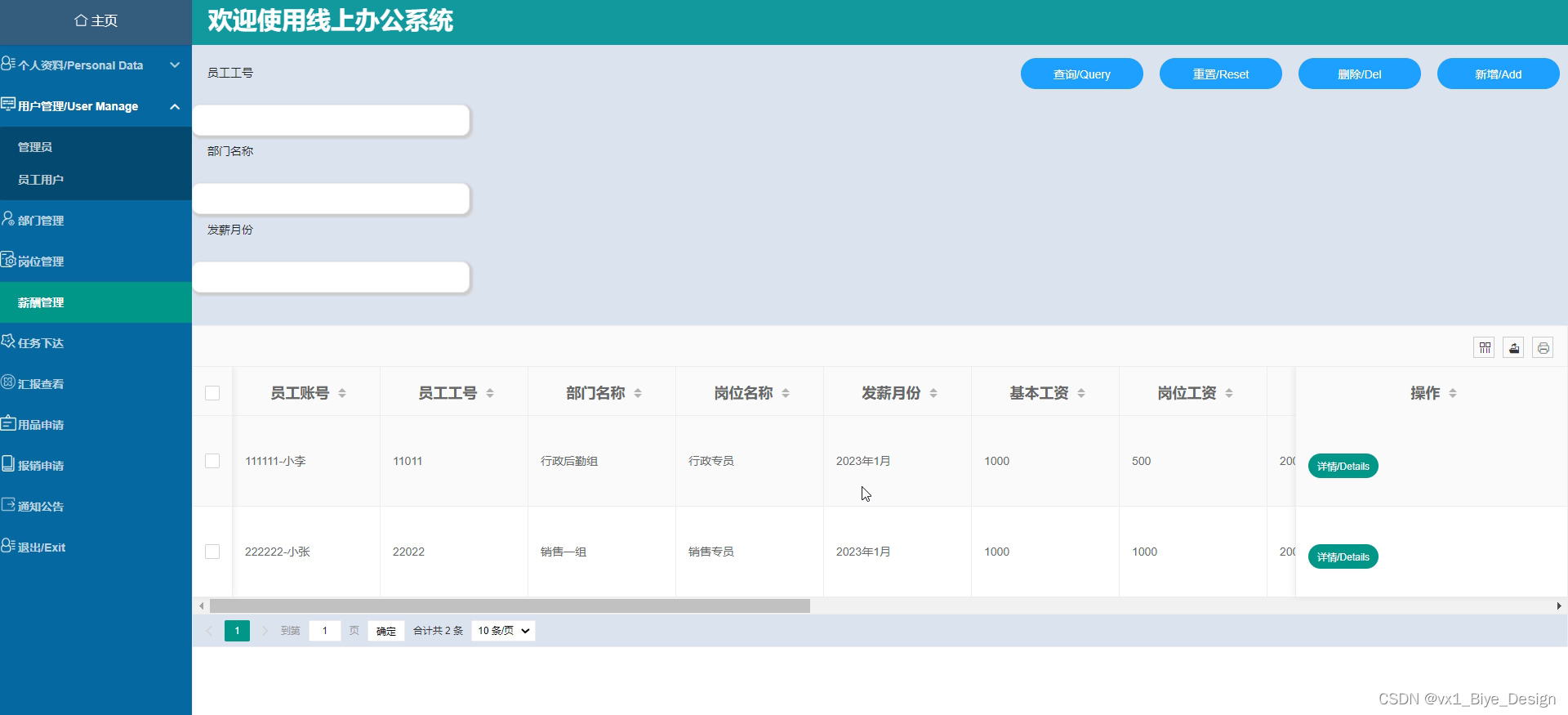Sort by 员工账号 column arrows

(342, 393)
